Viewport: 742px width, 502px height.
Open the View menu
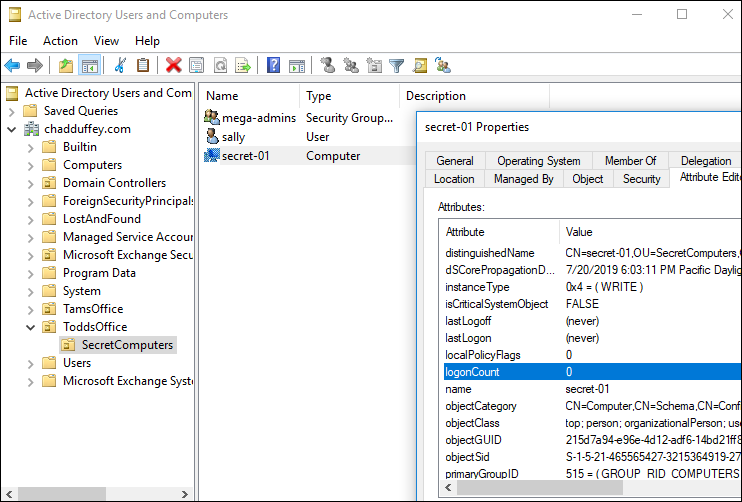click(106, 41)
